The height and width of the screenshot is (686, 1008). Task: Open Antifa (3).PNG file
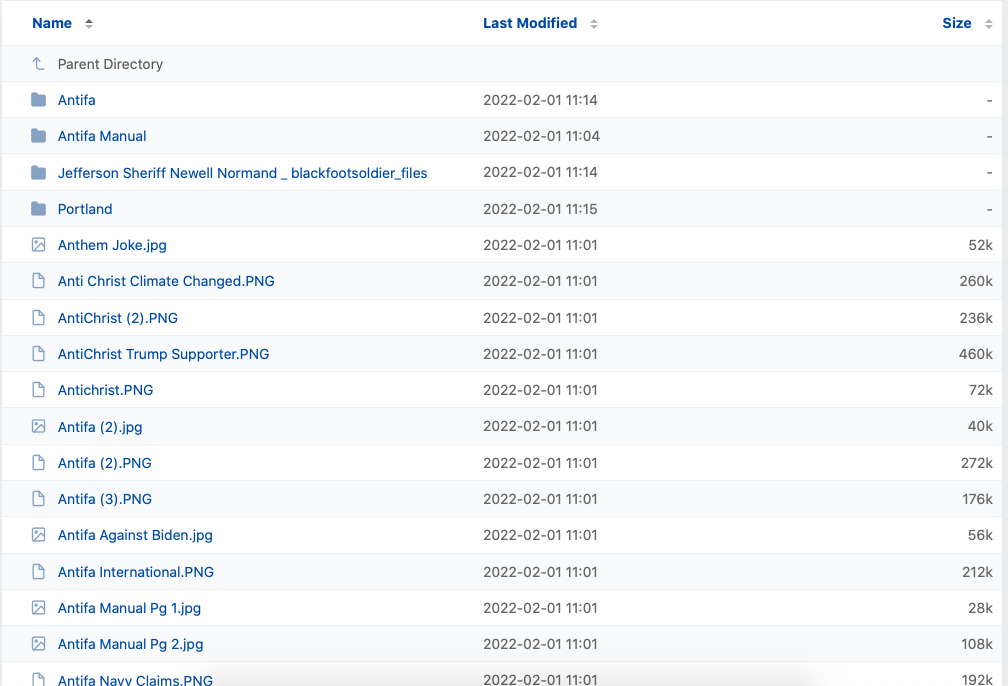[x=105, y=499]
